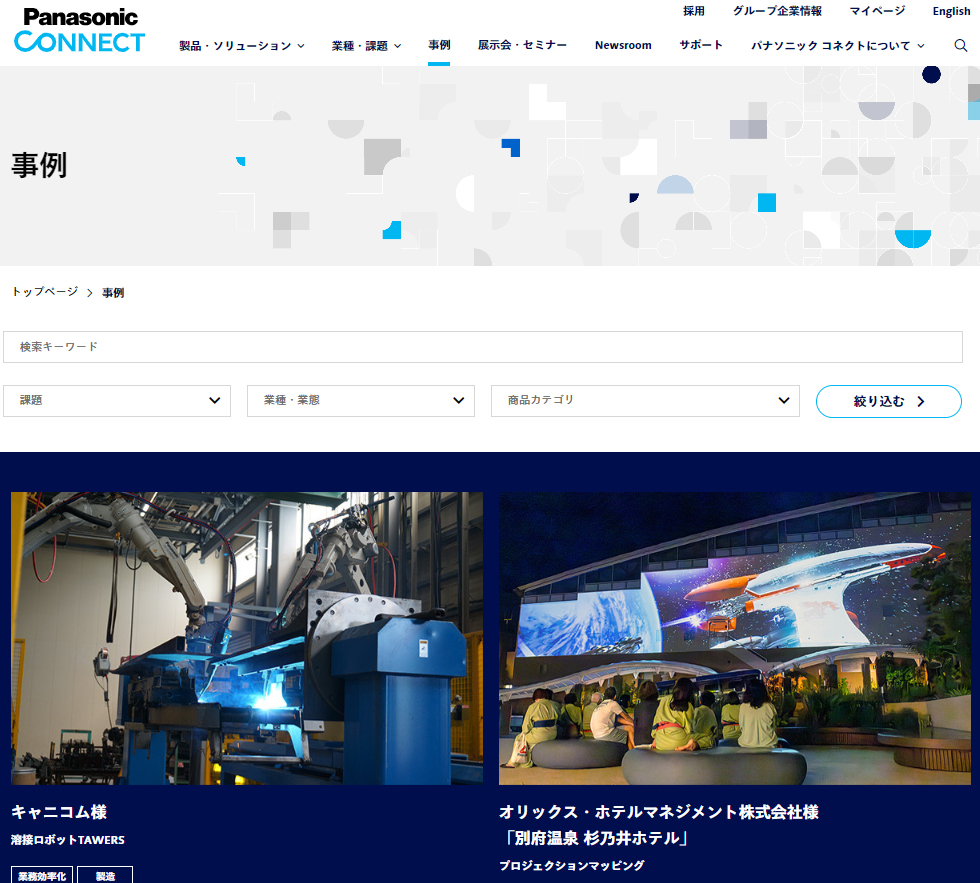Focus the 検索キーワード search field
Screen dimensions: 980x883
[x=482, y=347]
